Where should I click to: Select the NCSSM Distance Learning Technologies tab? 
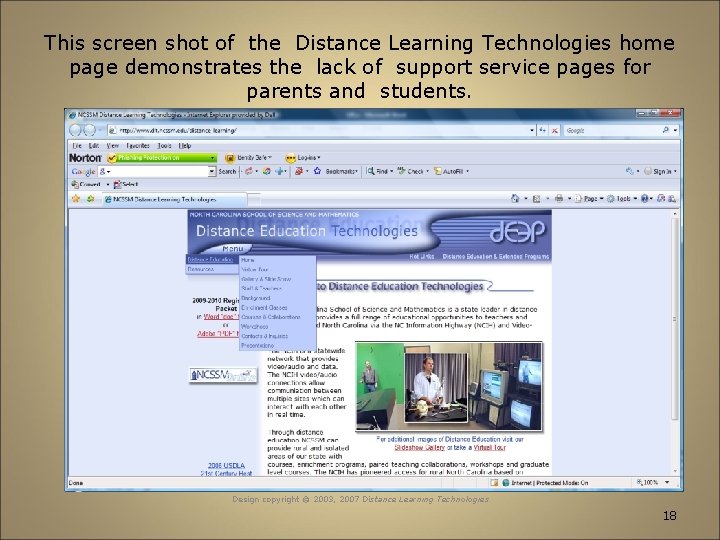[174, 199]
